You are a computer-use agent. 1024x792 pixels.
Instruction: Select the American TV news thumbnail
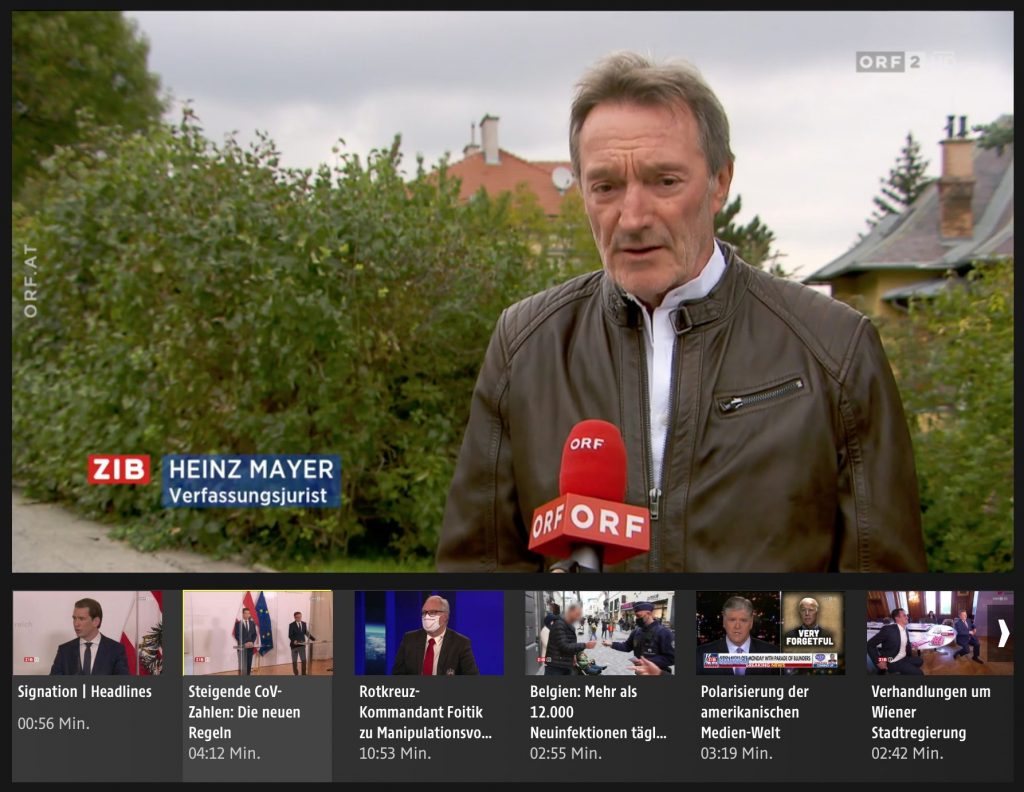(770, 633)
